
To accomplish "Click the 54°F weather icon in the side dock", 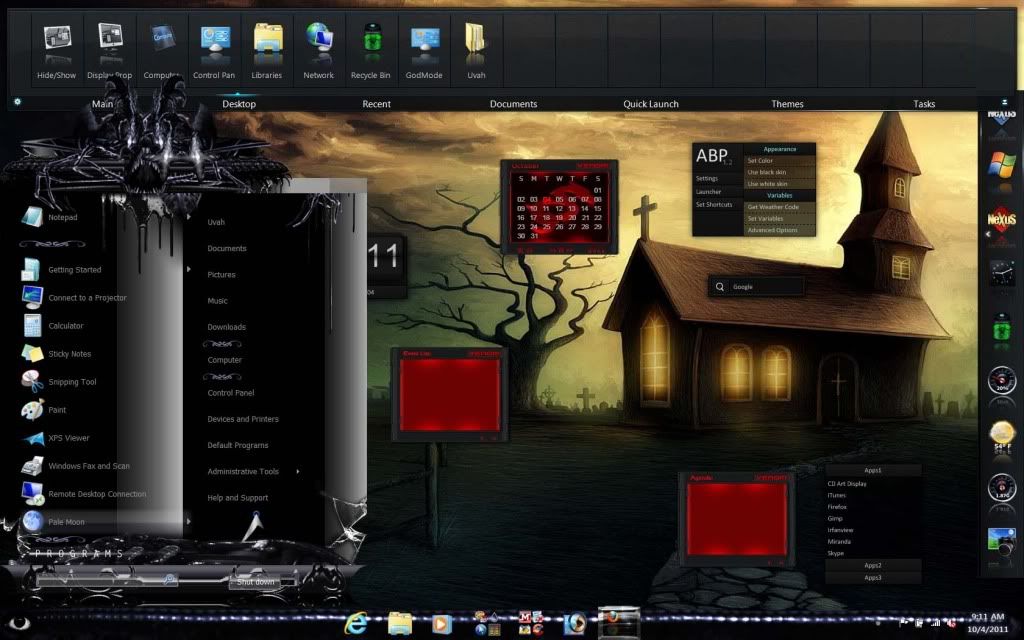I will 1002,435.
